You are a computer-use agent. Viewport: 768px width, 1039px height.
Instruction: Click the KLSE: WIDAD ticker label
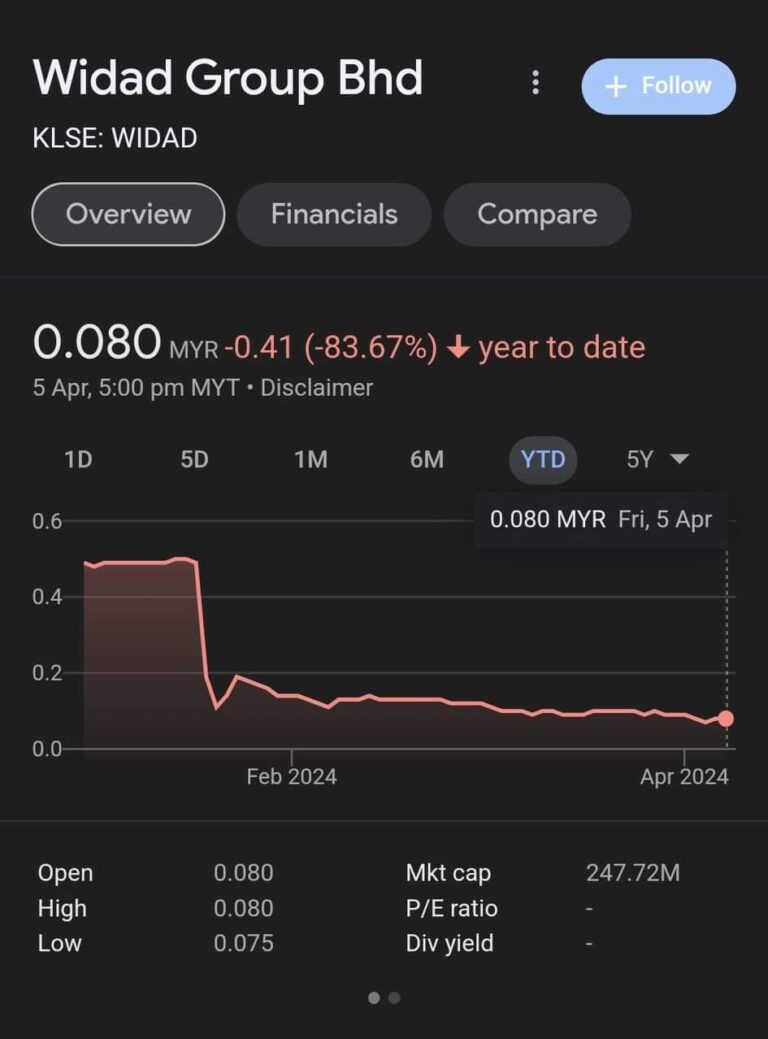click(x=115, y=138)
